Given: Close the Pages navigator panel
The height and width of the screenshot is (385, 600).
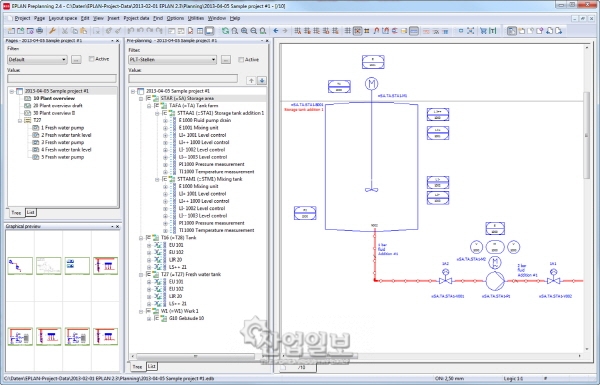Looking at the screenshot, I should click(117, 41).
